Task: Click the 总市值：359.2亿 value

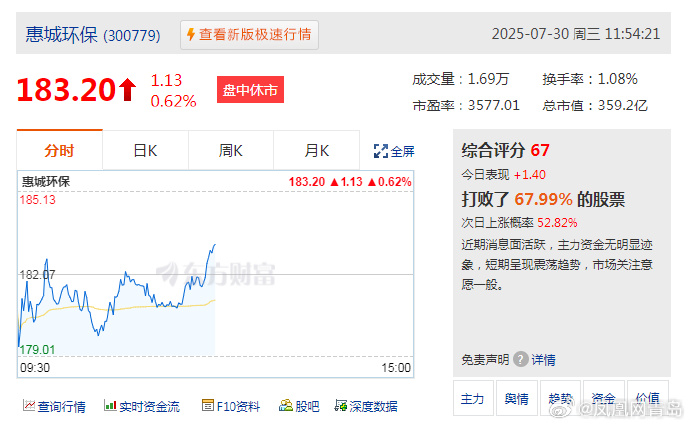Action: pos(595,106)
